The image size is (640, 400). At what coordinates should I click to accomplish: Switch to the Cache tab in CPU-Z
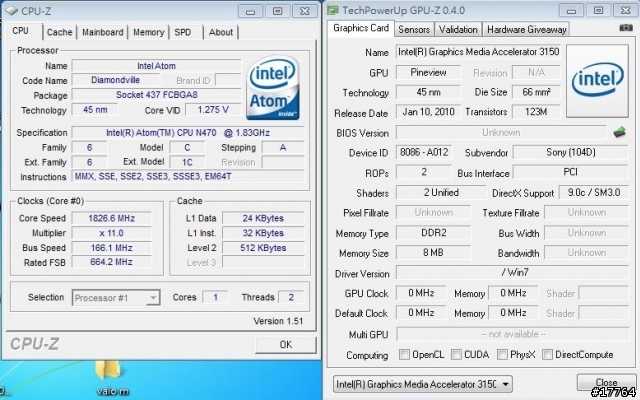pyautogui.click(x=60, y=32)
